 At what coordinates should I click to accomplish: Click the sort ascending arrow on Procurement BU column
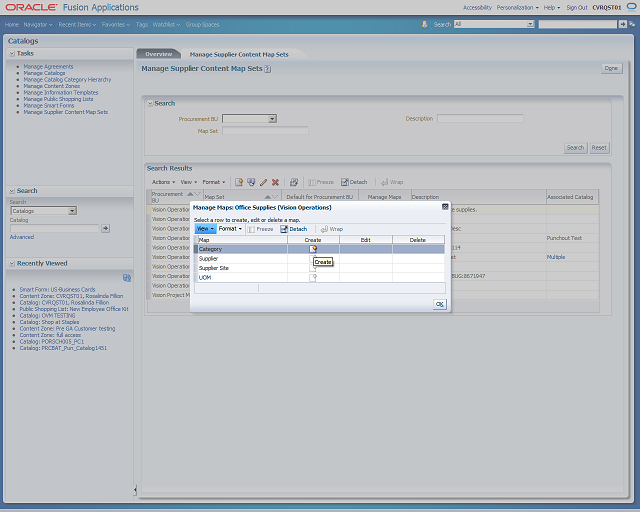190,194
